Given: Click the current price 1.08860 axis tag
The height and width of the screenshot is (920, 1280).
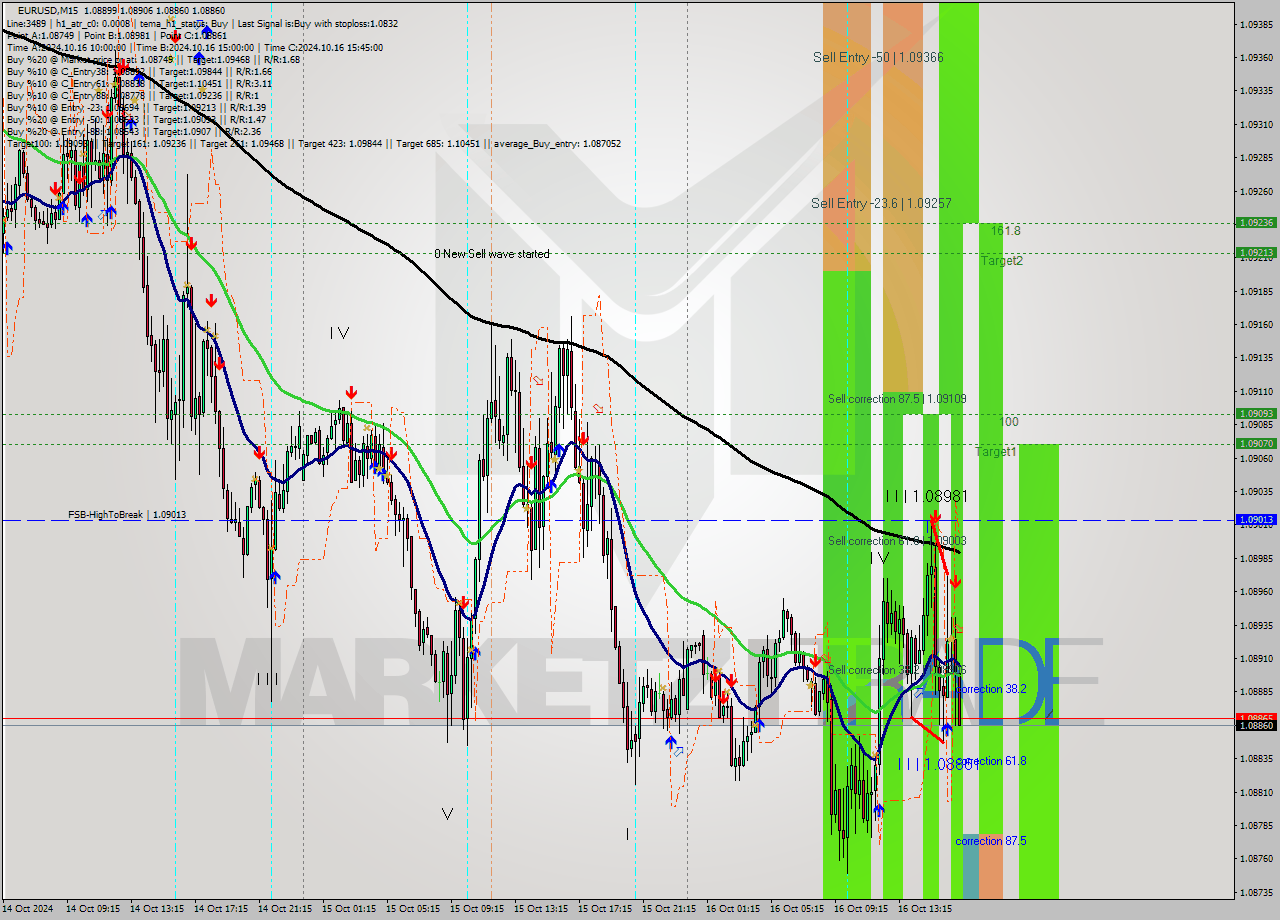Looking at the screenshot, I should 1255,725.
